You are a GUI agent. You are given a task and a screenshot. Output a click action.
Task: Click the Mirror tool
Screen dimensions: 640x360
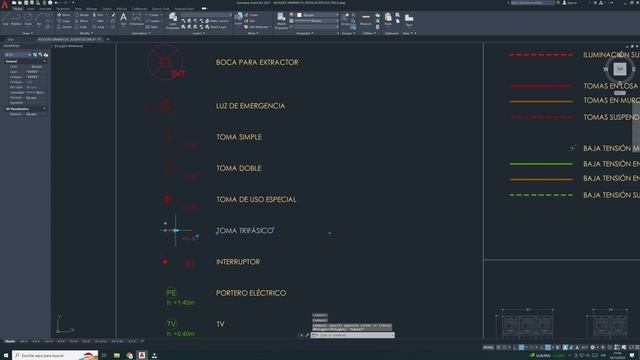82,21
